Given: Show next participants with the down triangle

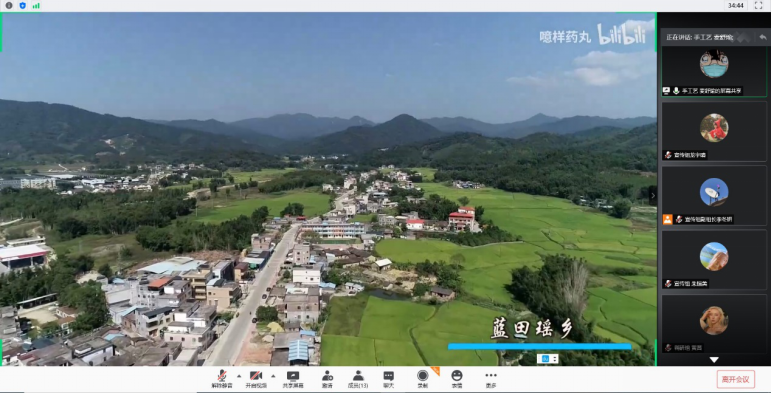Looking at the screenshot, I should 714,360.
